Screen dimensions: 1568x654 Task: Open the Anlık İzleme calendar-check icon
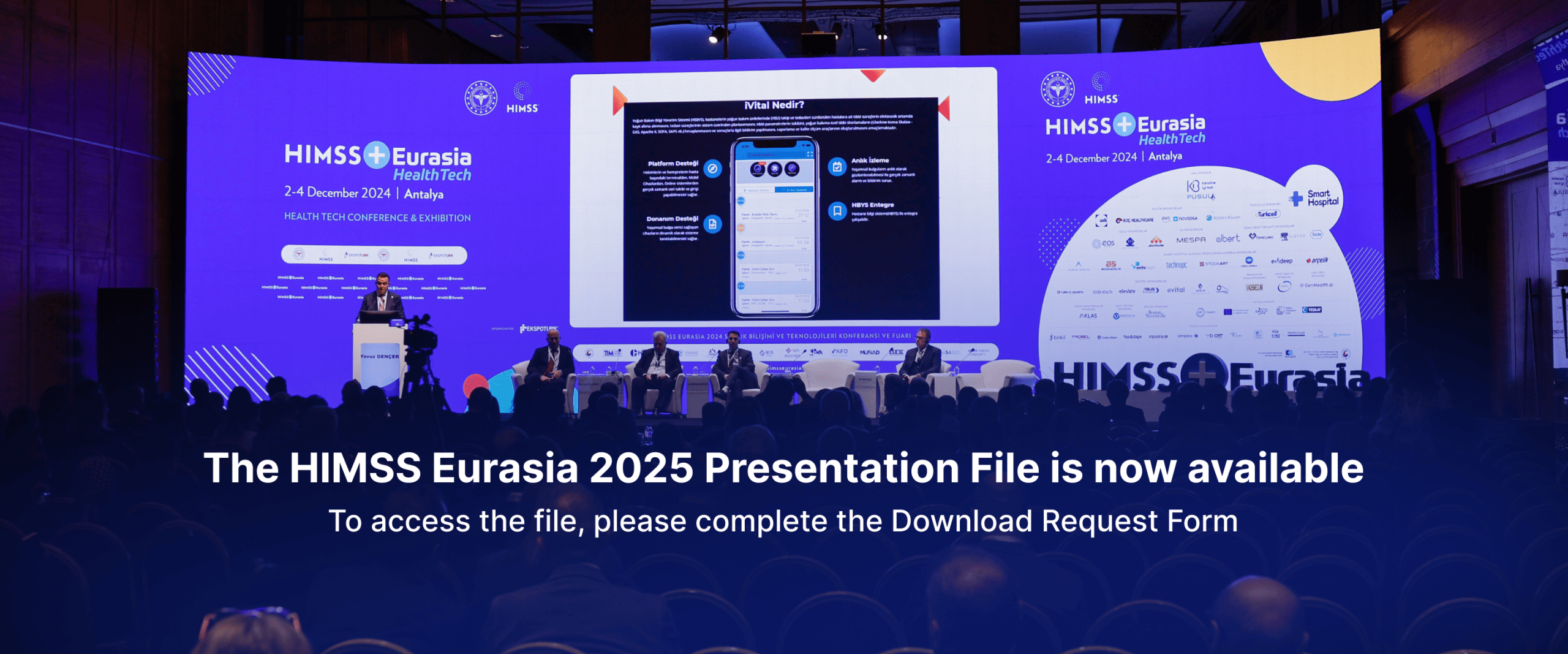point(837,166)
